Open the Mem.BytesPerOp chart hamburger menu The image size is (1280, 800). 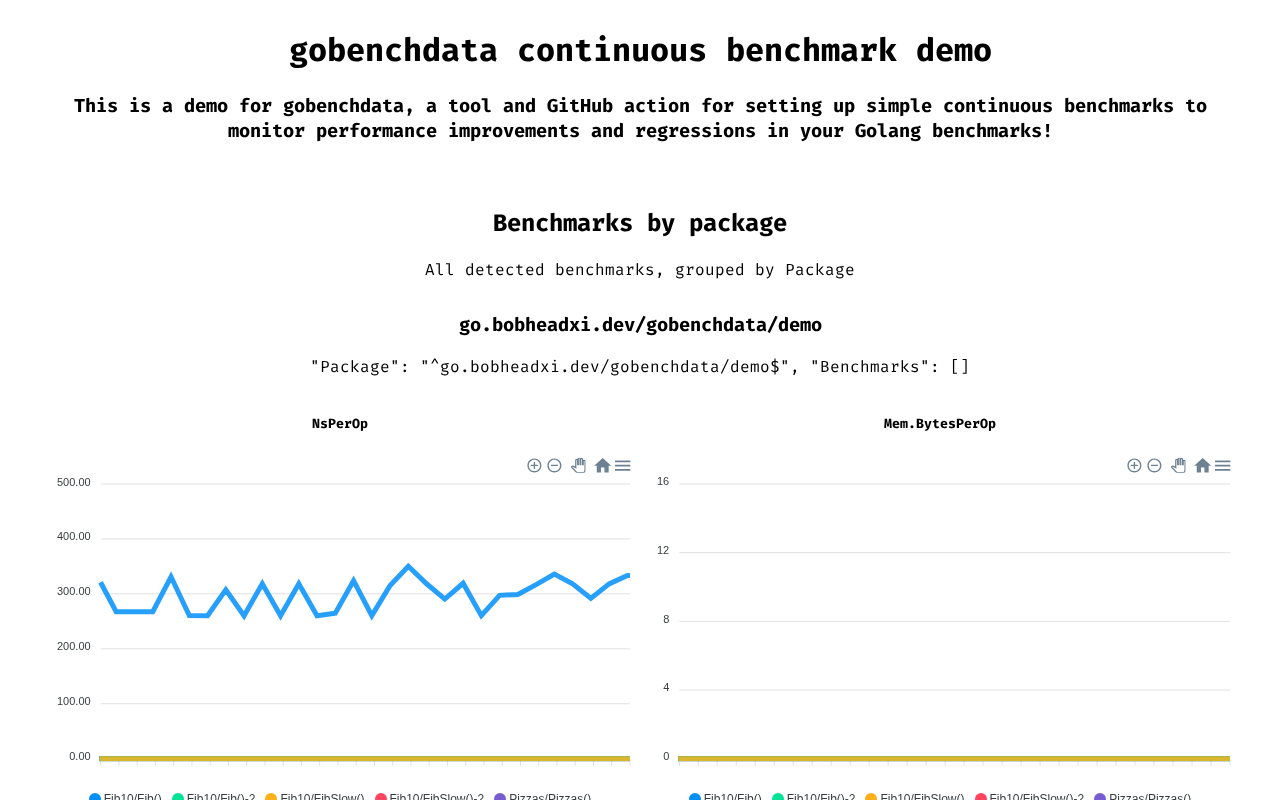(x=1223, y=466)
